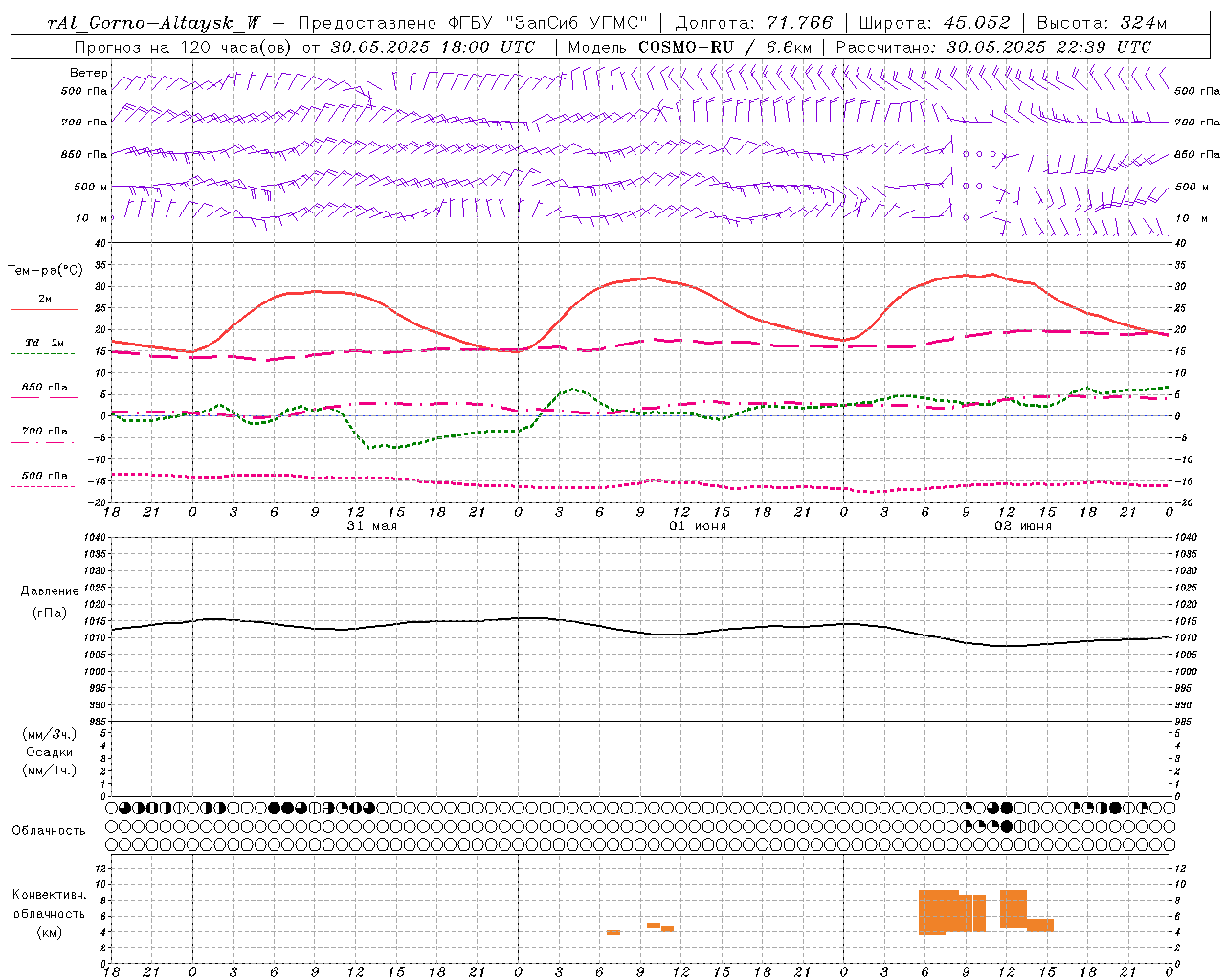Click the Давление panel label
The image size is (1225, 980).
click(50, 591)
